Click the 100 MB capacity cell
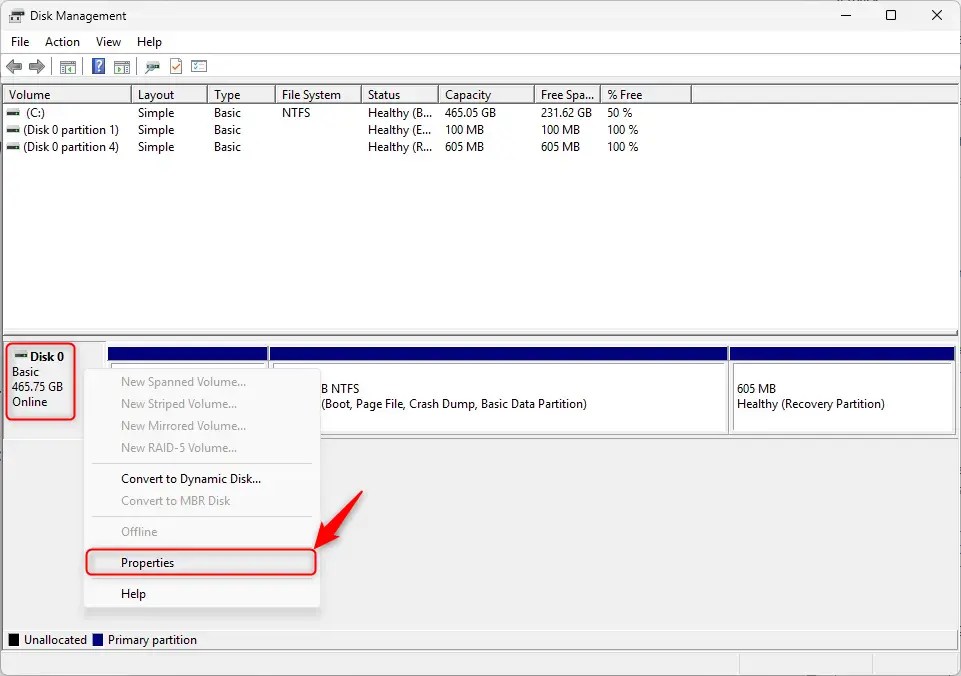 click(464, 130)
